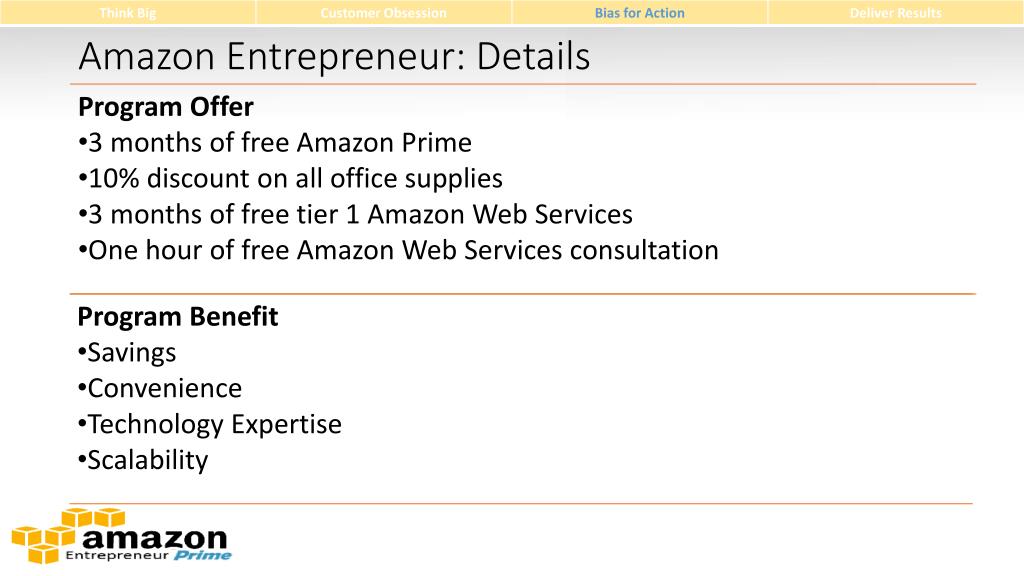The height and width of the screenshot is (576, 1024).
Task: Switch to Customer Obsession tab
Action: [x=383, y=12]
